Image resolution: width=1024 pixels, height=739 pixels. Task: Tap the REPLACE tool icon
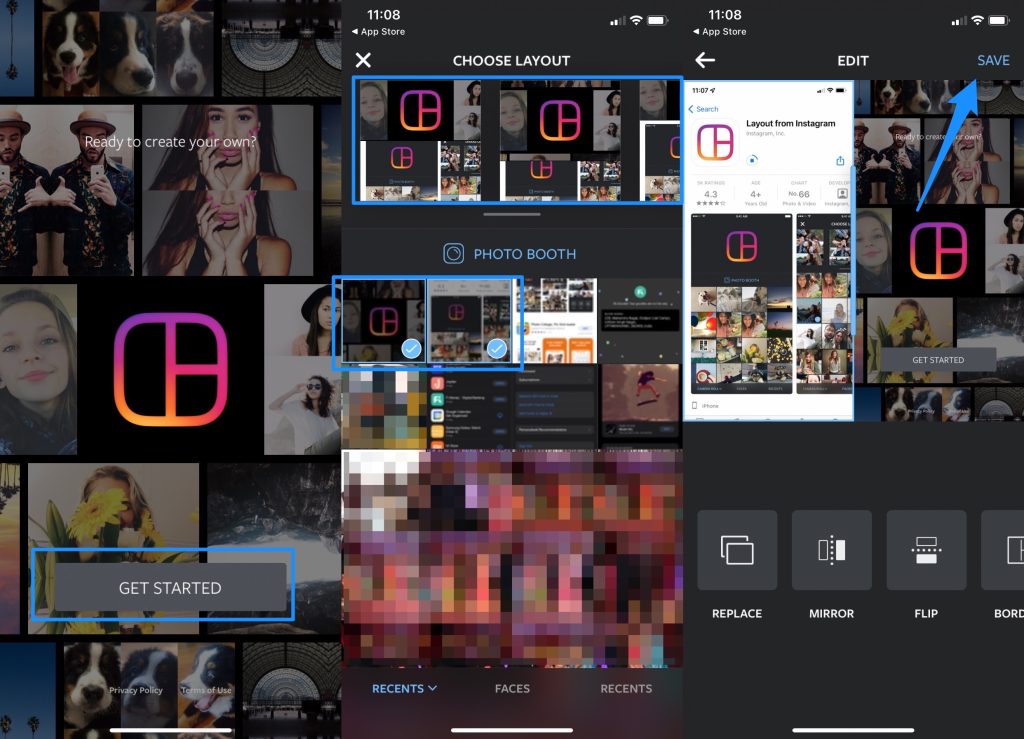coord(737,550)
